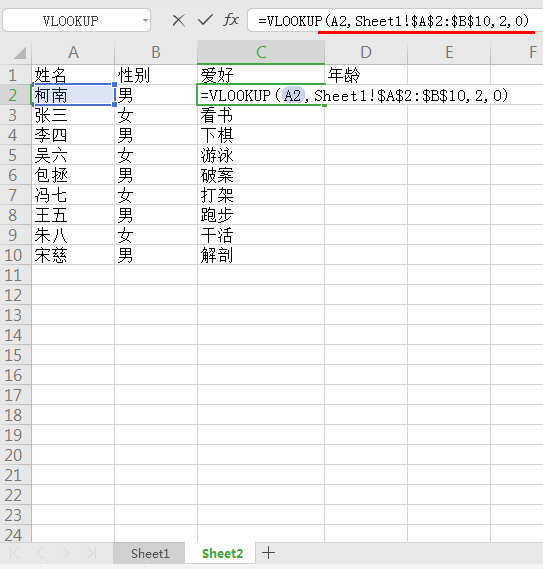Image resolution: width=543 pixels, height=569 pixels.
Task: Click the 姓名 header cell
Action: click(73, 75)
